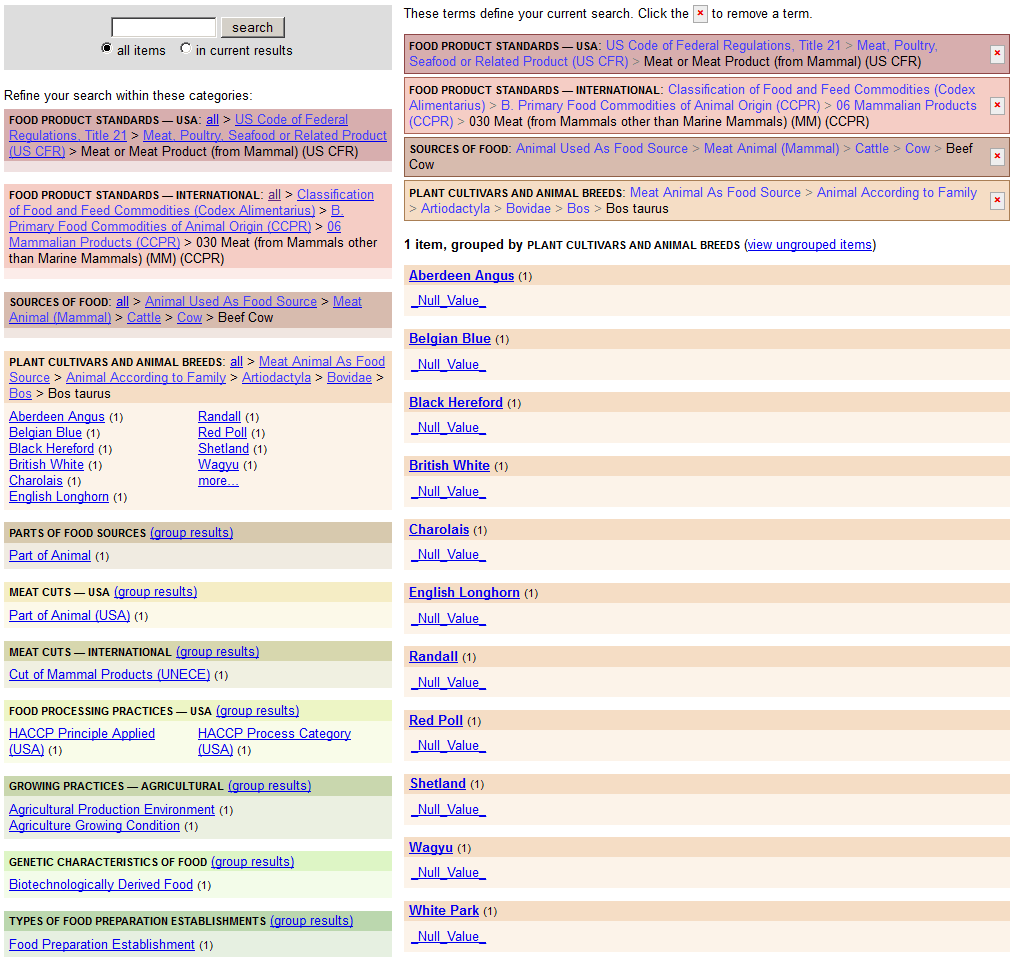This screenshot has height=965, width=1017.
Task: Open Agriculture Growing Condition link
Action: [x=94, y=826]
